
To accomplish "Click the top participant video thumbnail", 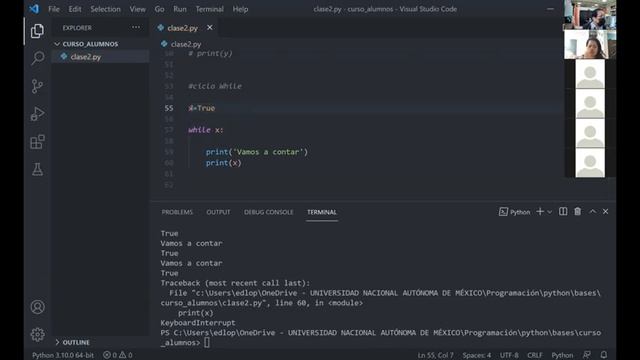I will (x=590, y=15).
